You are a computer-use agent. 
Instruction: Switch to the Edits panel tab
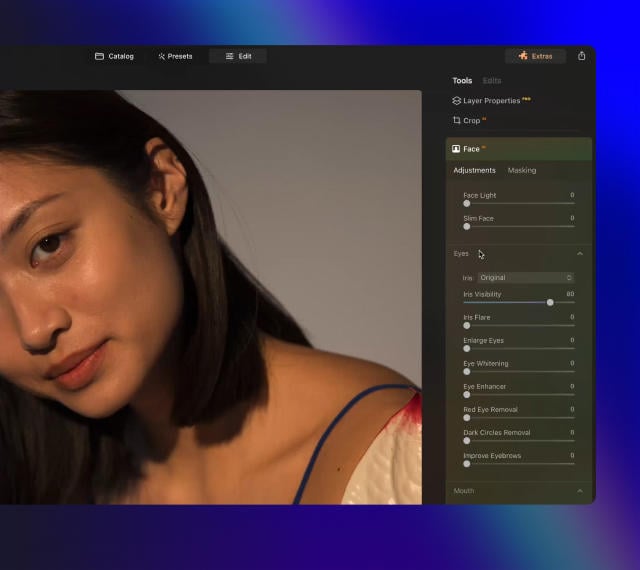[492, 81]
